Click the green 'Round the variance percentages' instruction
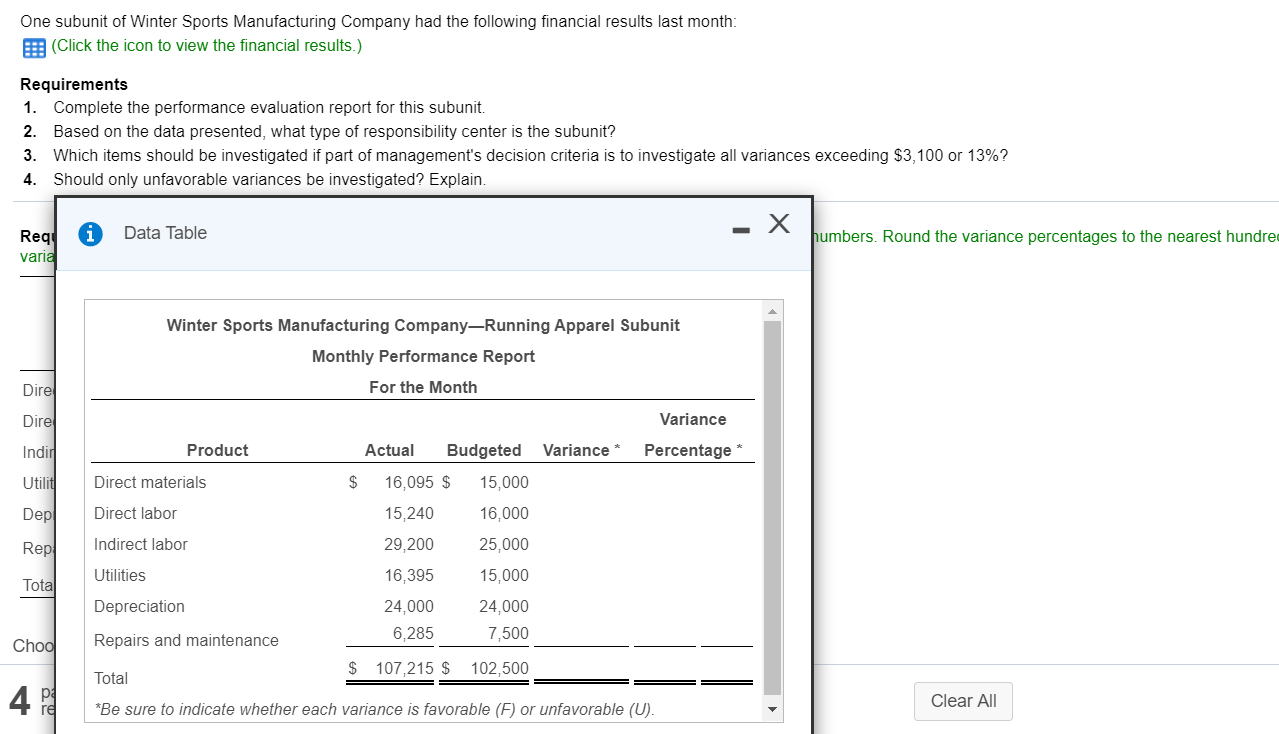 pos(1046,236)
